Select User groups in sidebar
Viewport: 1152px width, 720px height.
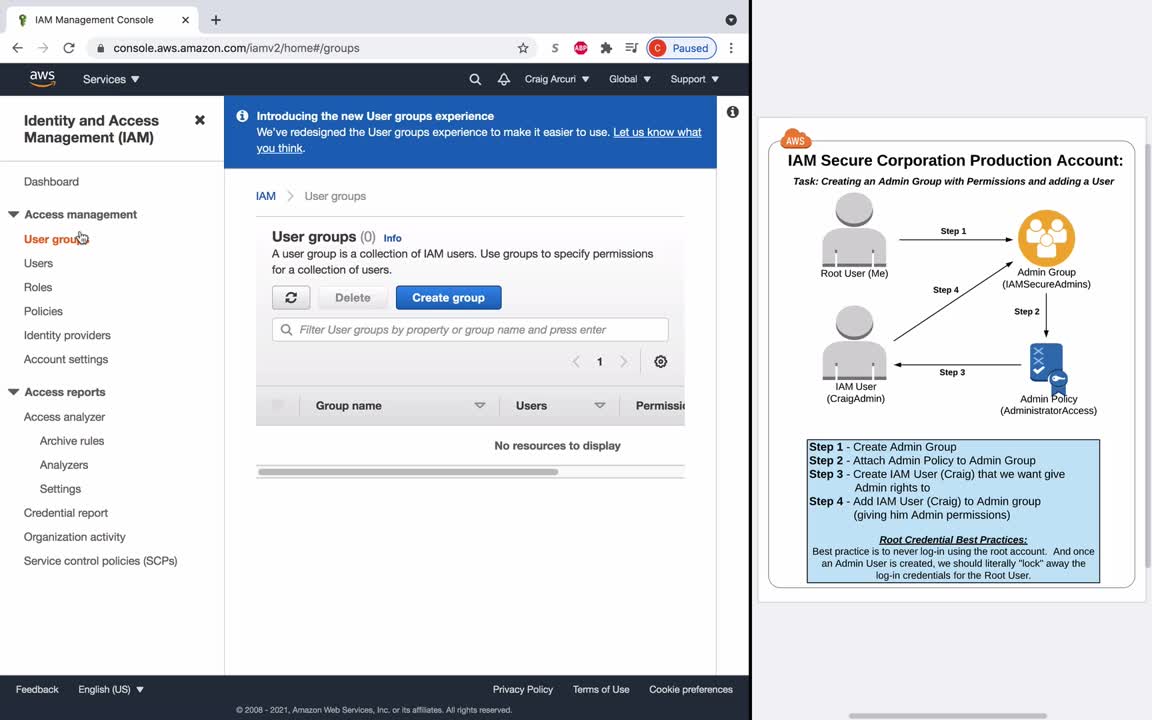(55, 239)
